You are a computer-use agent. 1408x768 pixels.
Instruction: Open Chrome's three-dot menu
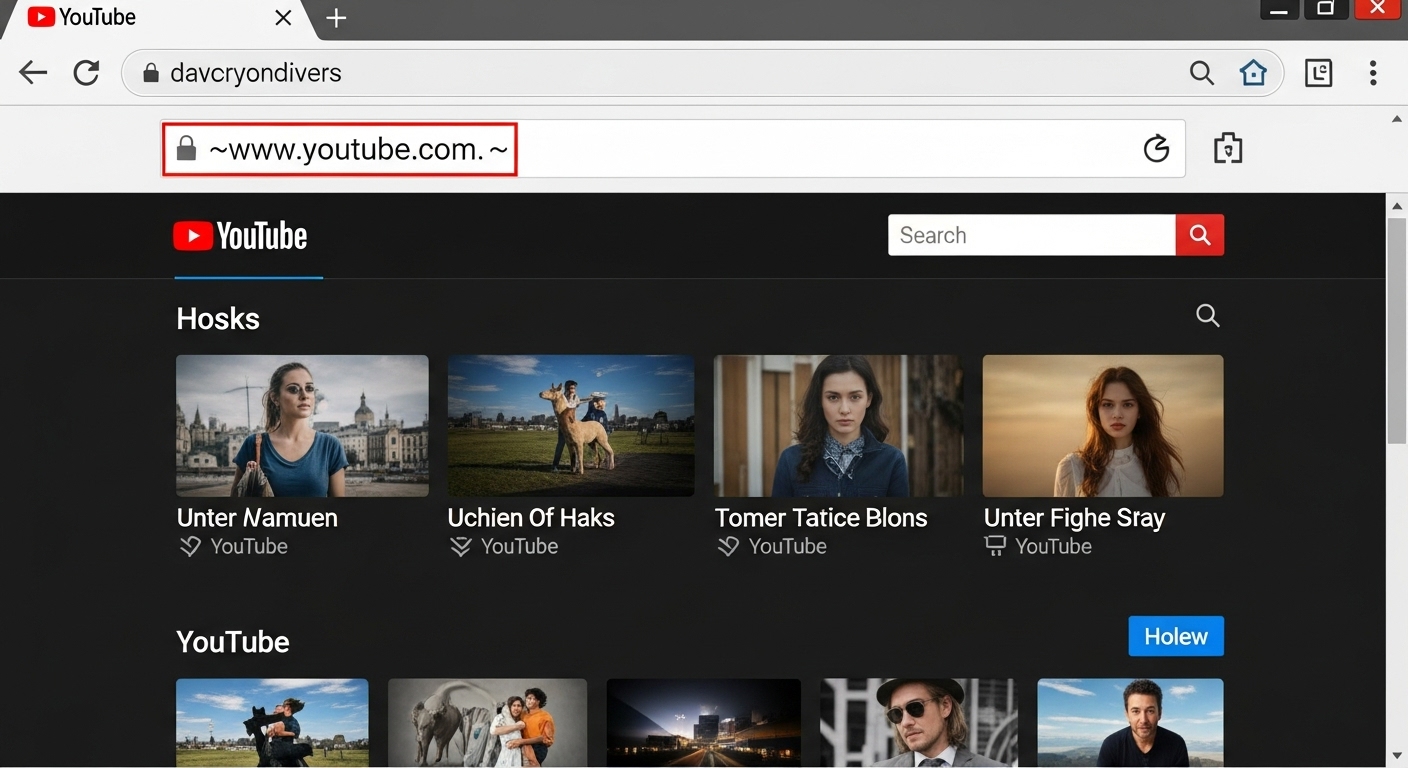1373,72
